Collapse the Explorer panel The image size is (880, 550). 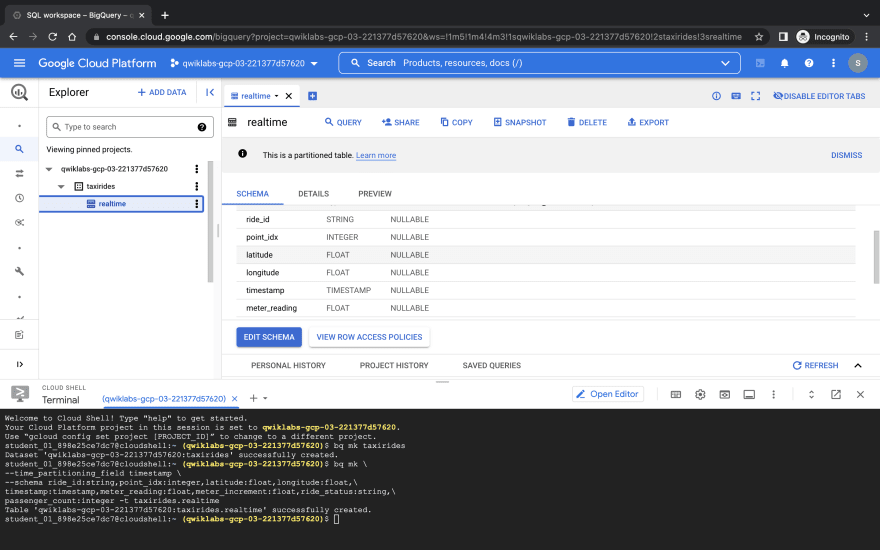210,92
